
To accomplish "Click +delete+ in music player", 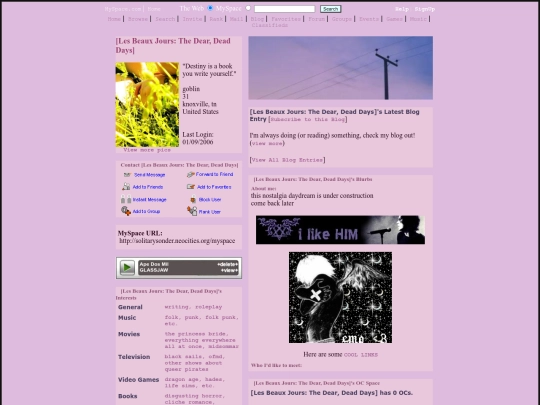I will pos(227,264).
